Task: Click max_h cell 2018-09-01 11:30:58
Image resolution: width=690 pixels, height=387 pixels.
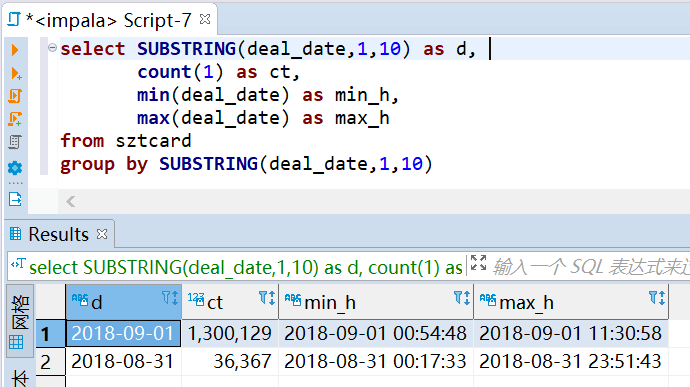Action: 571,334
